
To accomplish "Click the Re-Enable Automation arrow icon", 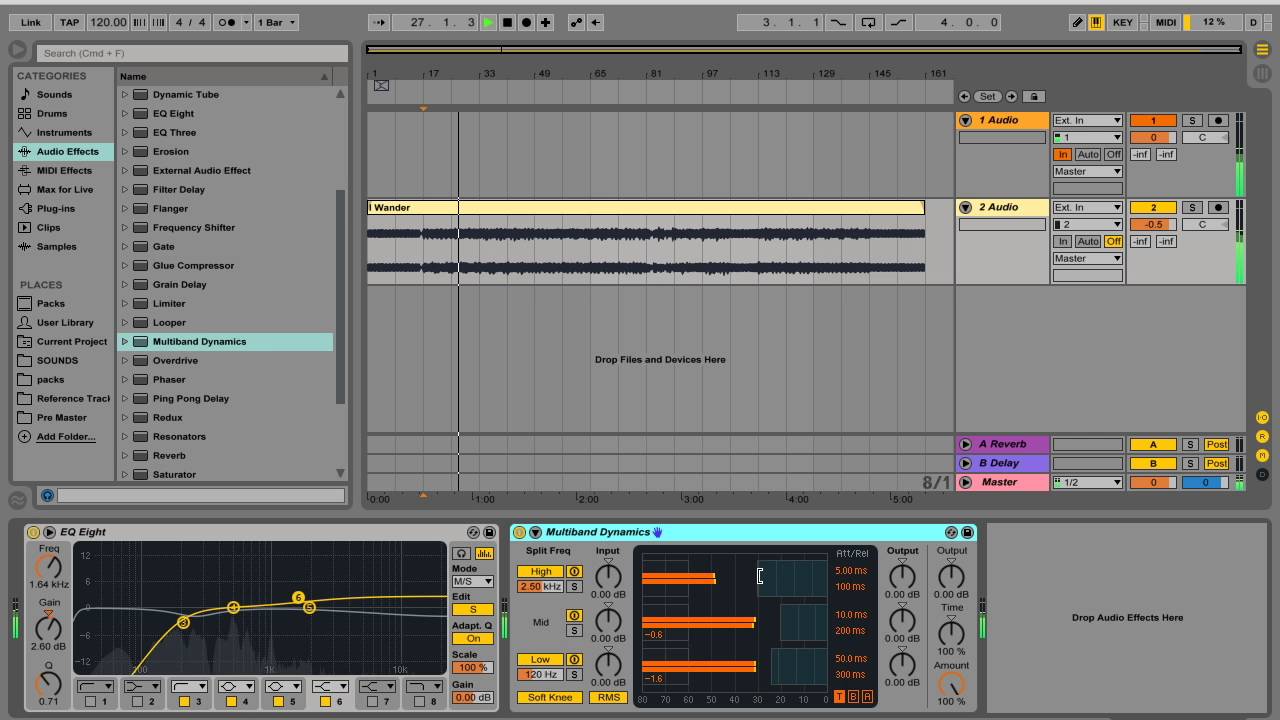I will (595, 22).
